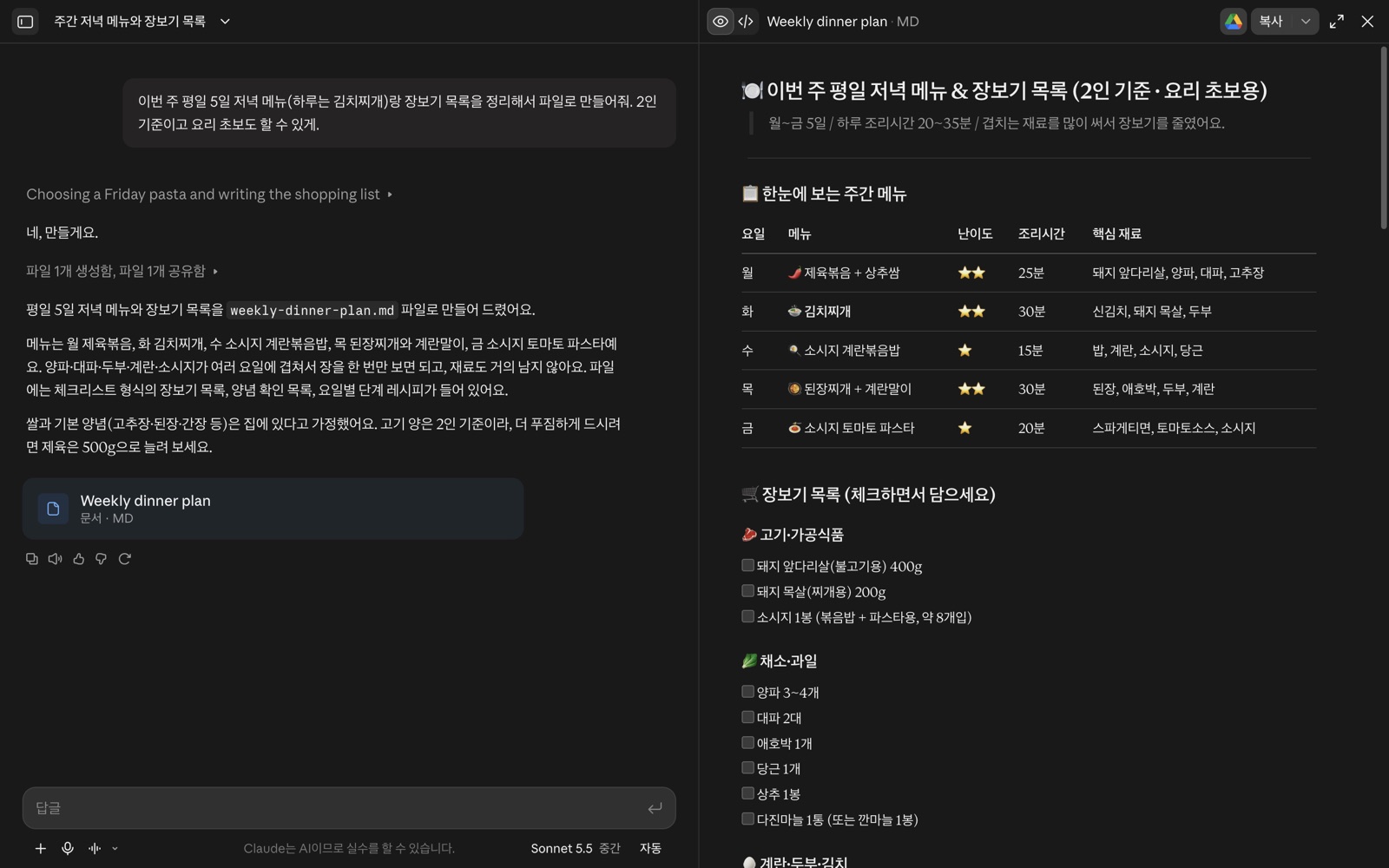Click the microphone dictation icon
Screen dimensions: 1389x868
[68, 848]
